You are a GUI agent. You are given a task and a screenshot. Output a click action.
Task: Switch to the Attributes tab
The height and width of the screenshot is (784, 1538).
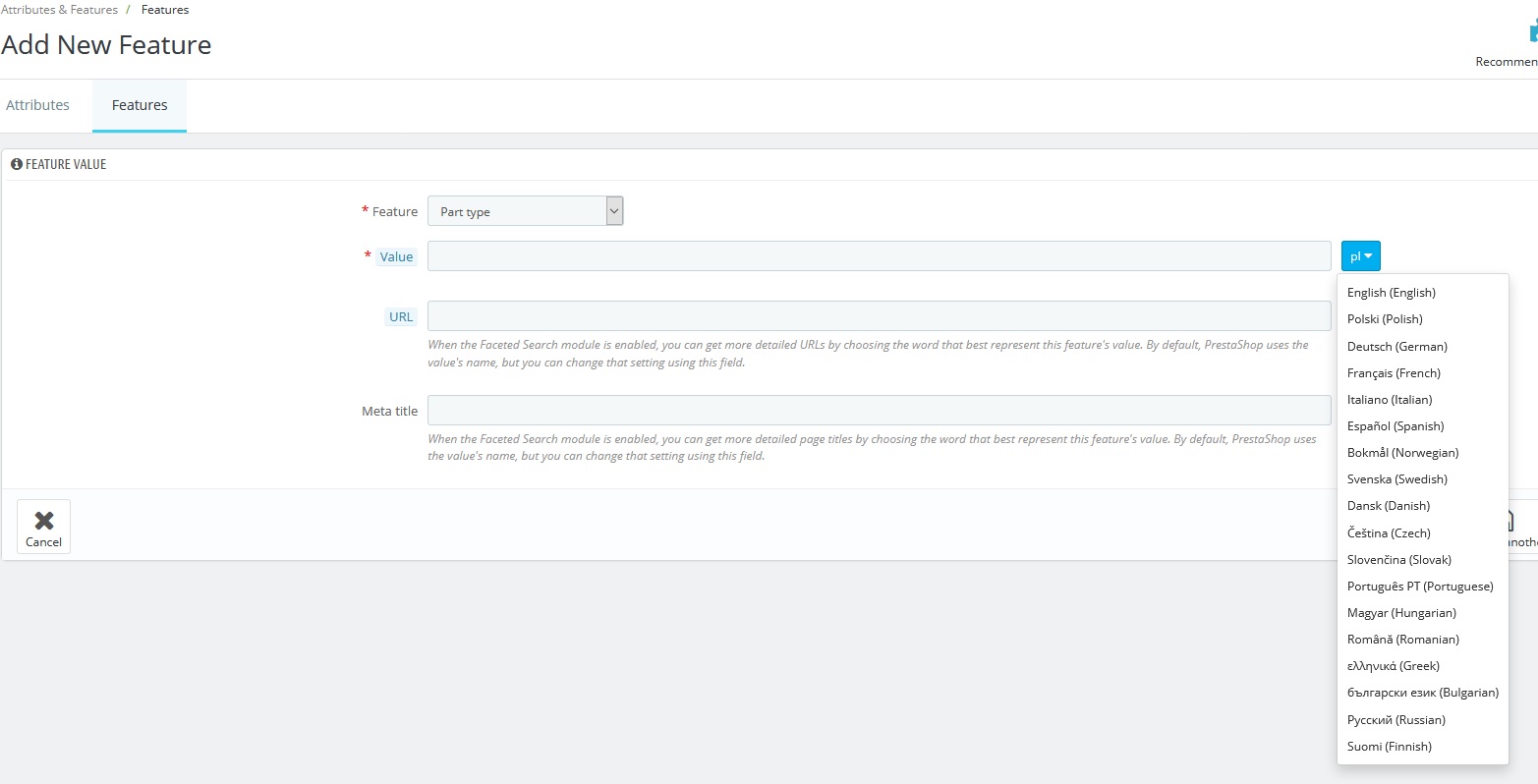tap(38, 105)
